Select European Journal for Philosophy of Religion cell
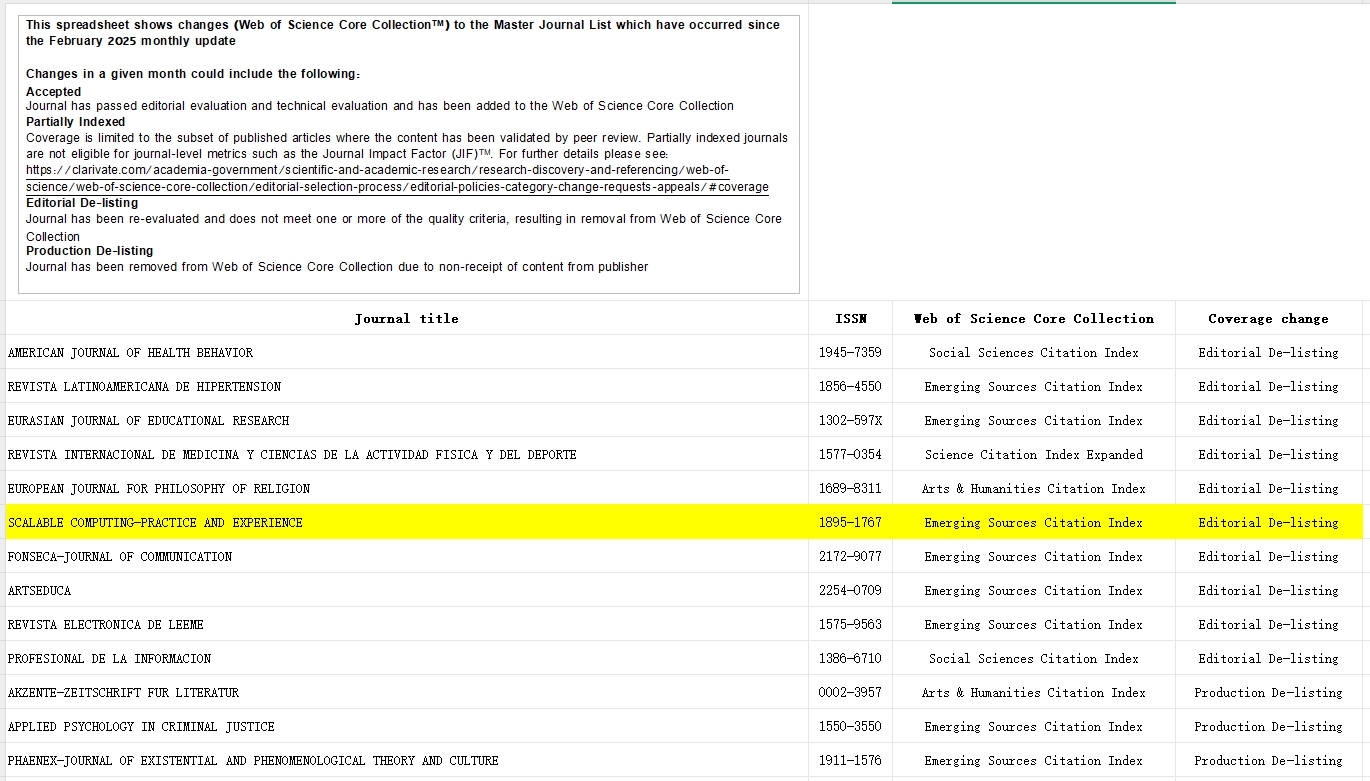Image resolution: width=1370 pixels, height=781 pixels. pyautogui.click(x=407, y=488)
